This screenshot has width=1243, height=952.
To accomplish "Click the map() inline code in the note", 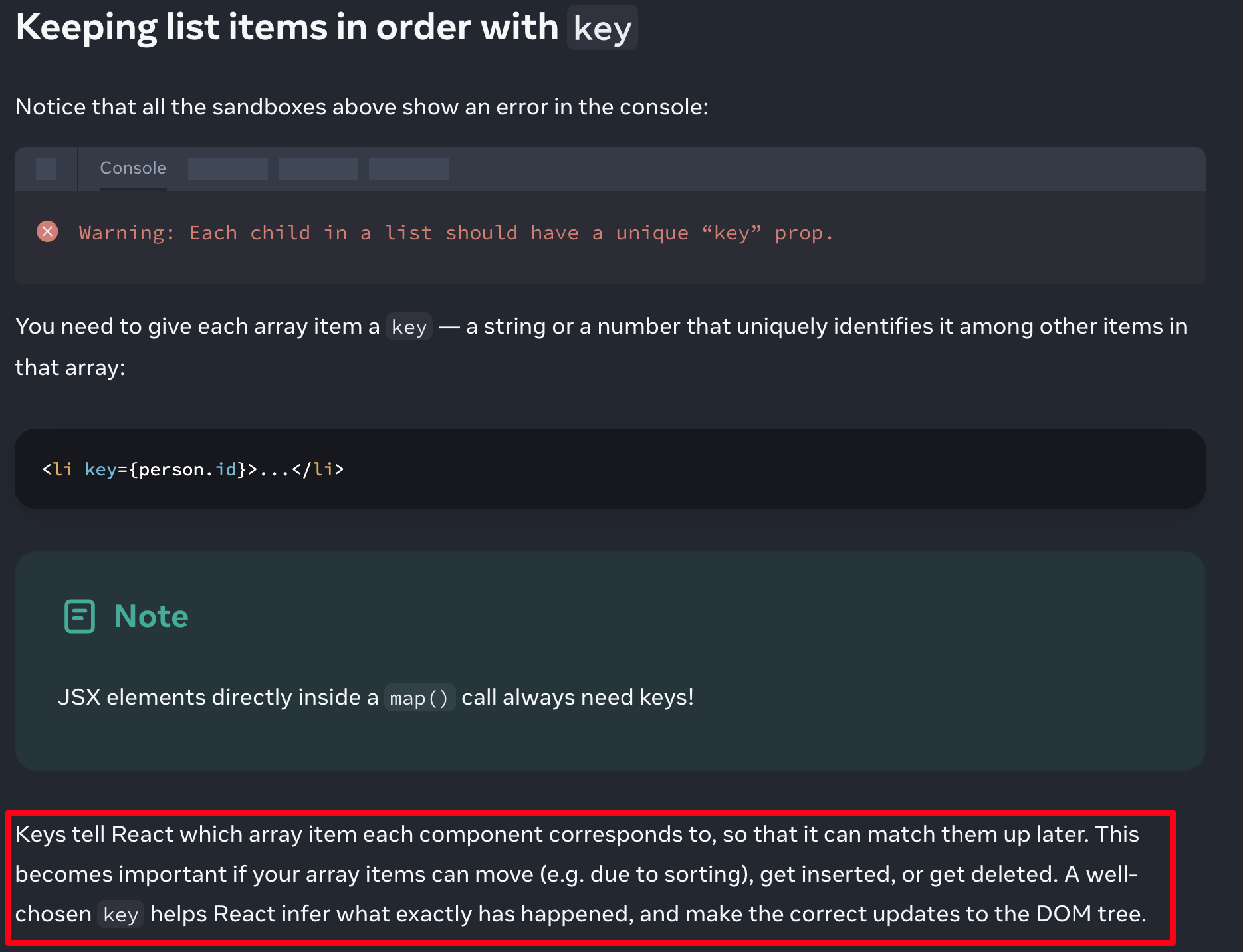I will 419,698.
